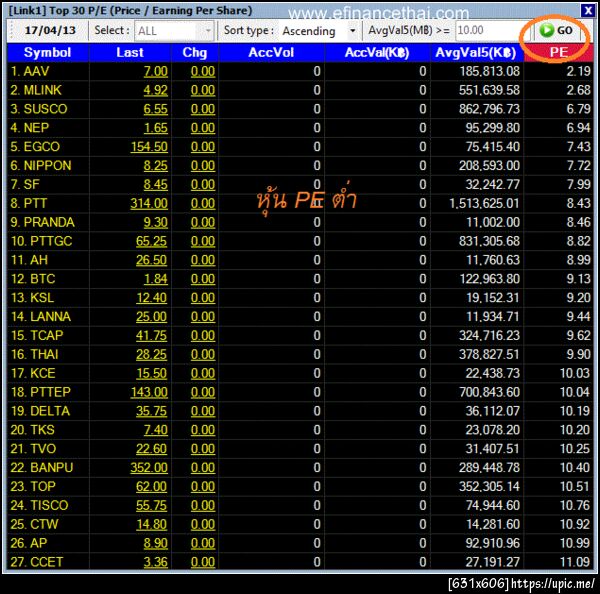The height and width of the screenshot is (594, 600).
Task: Click AvgVal5 value 862,796.73
Action: tap(489, 109)
